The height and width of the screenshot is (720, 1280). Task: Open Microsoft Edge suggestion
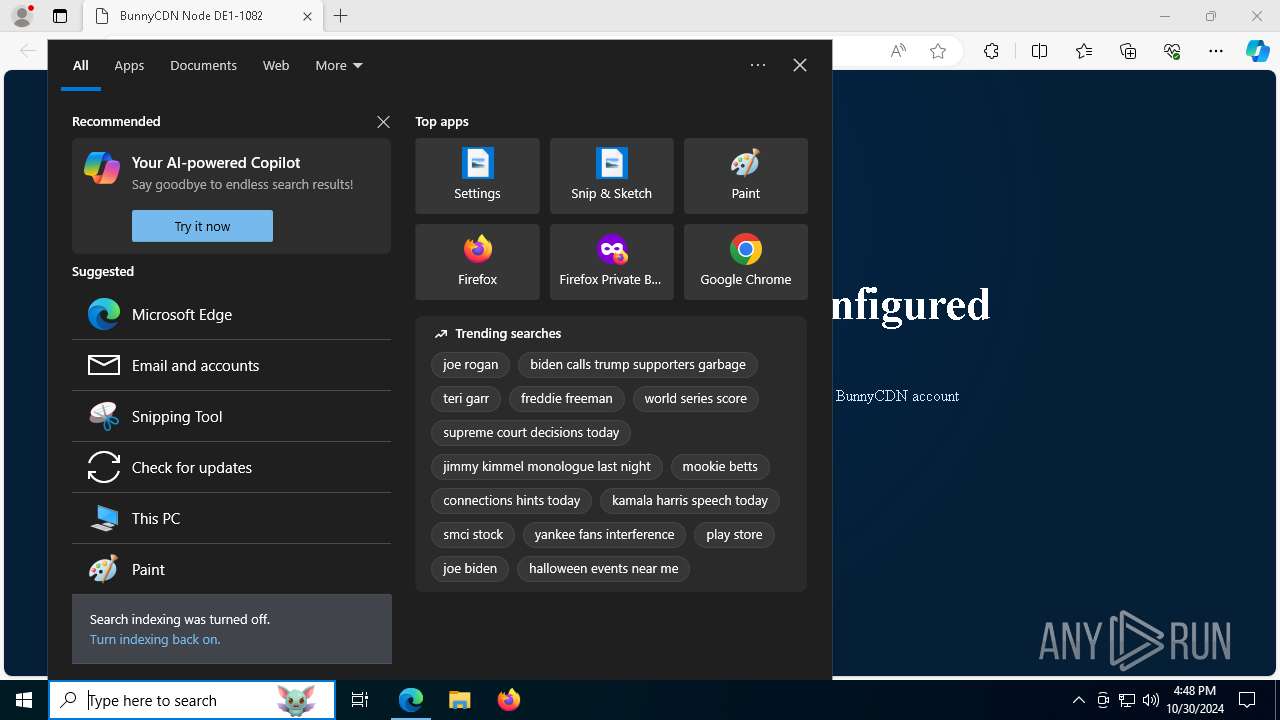(x=231, y=314)
